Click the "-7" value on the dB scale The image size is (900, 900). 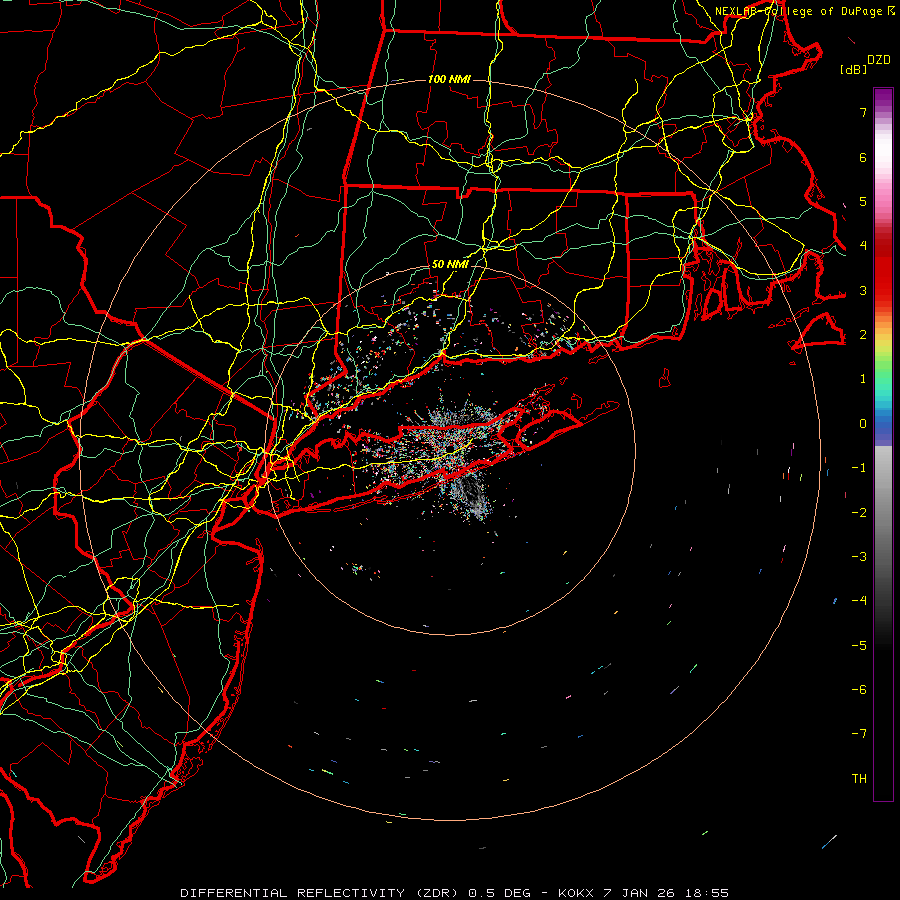click(859, 734)
